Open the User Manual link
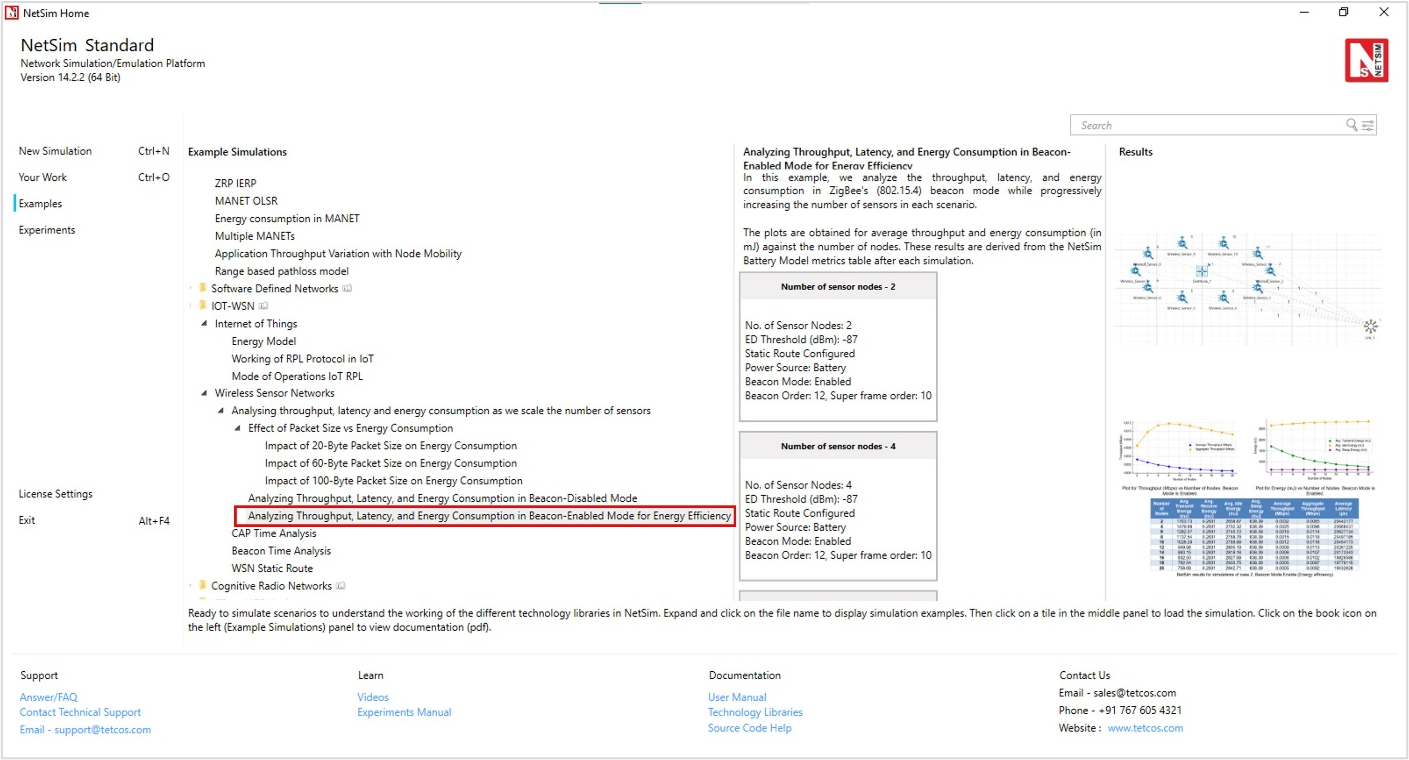The width and height of the screenshot is (1409, 760). point(737,697)
